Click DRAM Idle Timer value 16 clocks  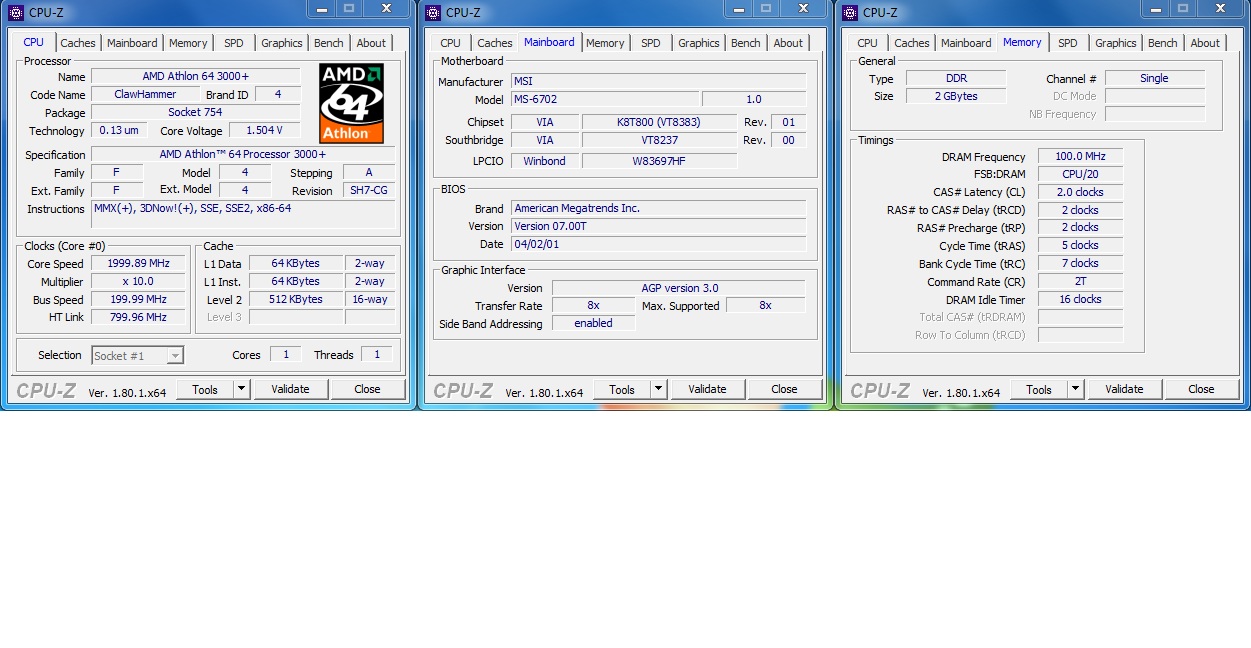tap(1080, 299)
